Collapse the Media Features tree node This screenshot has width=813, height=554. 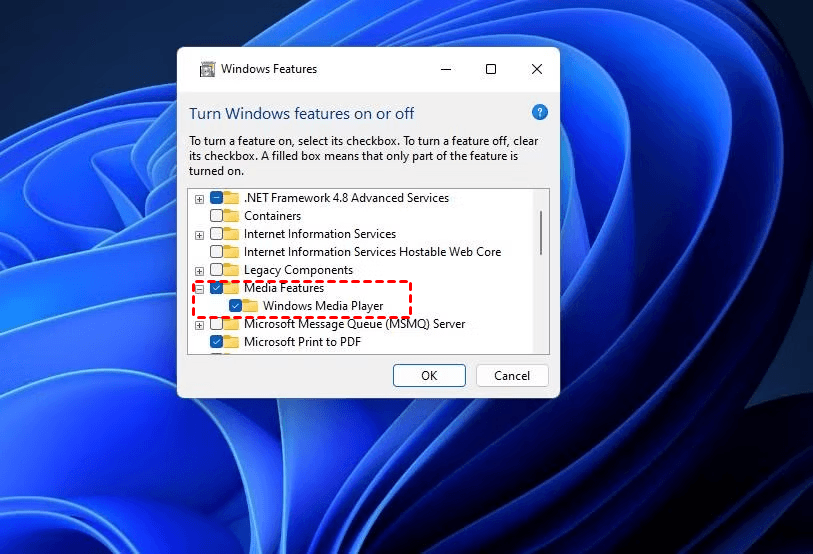(x=200, y=288)
